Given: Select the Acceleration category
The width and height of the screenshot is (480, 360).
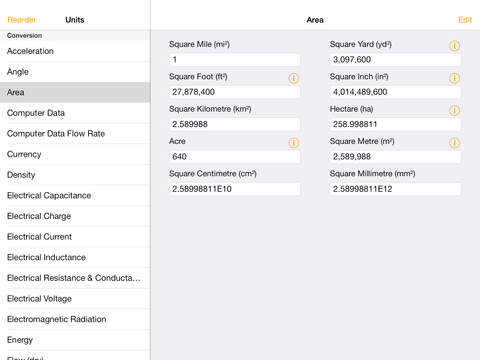Looking at the screenshot, I should click(x=75, y=51).
